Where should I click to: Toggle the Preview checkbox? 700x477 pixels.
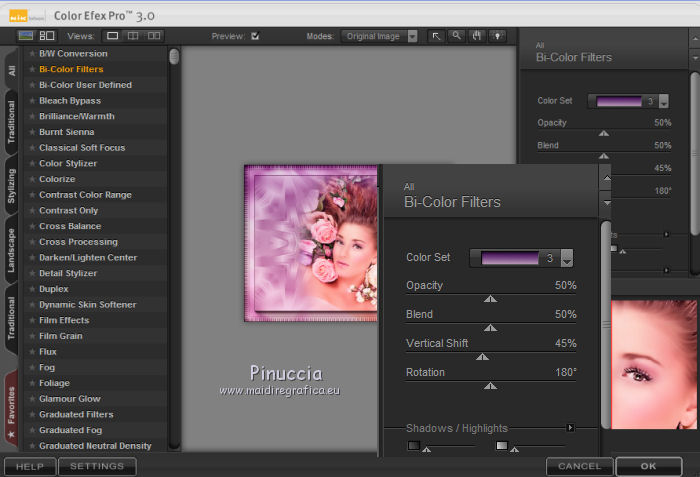(255, 36)
